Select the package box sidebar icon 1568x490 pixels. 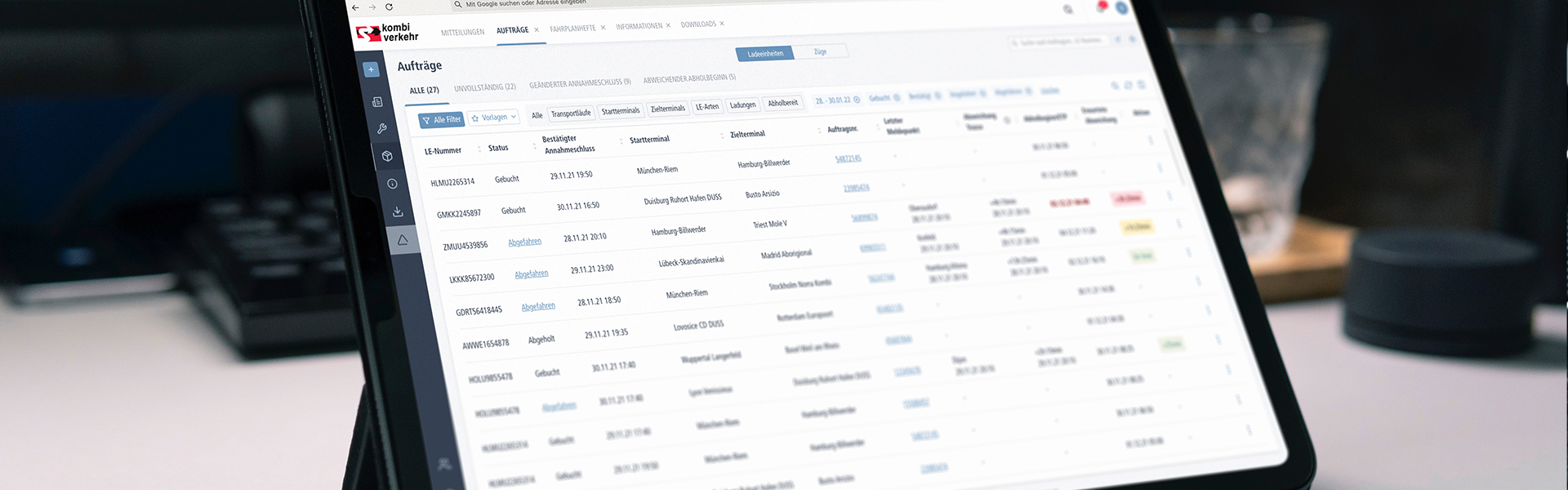coord(387,156)
